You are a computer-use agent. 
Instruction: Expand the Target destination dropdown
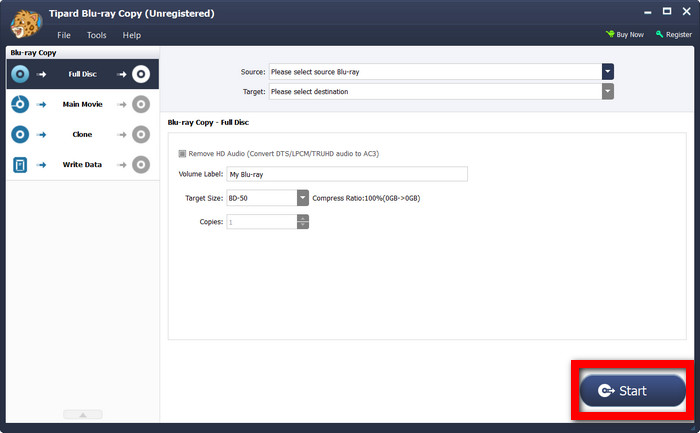coord(607,92)
